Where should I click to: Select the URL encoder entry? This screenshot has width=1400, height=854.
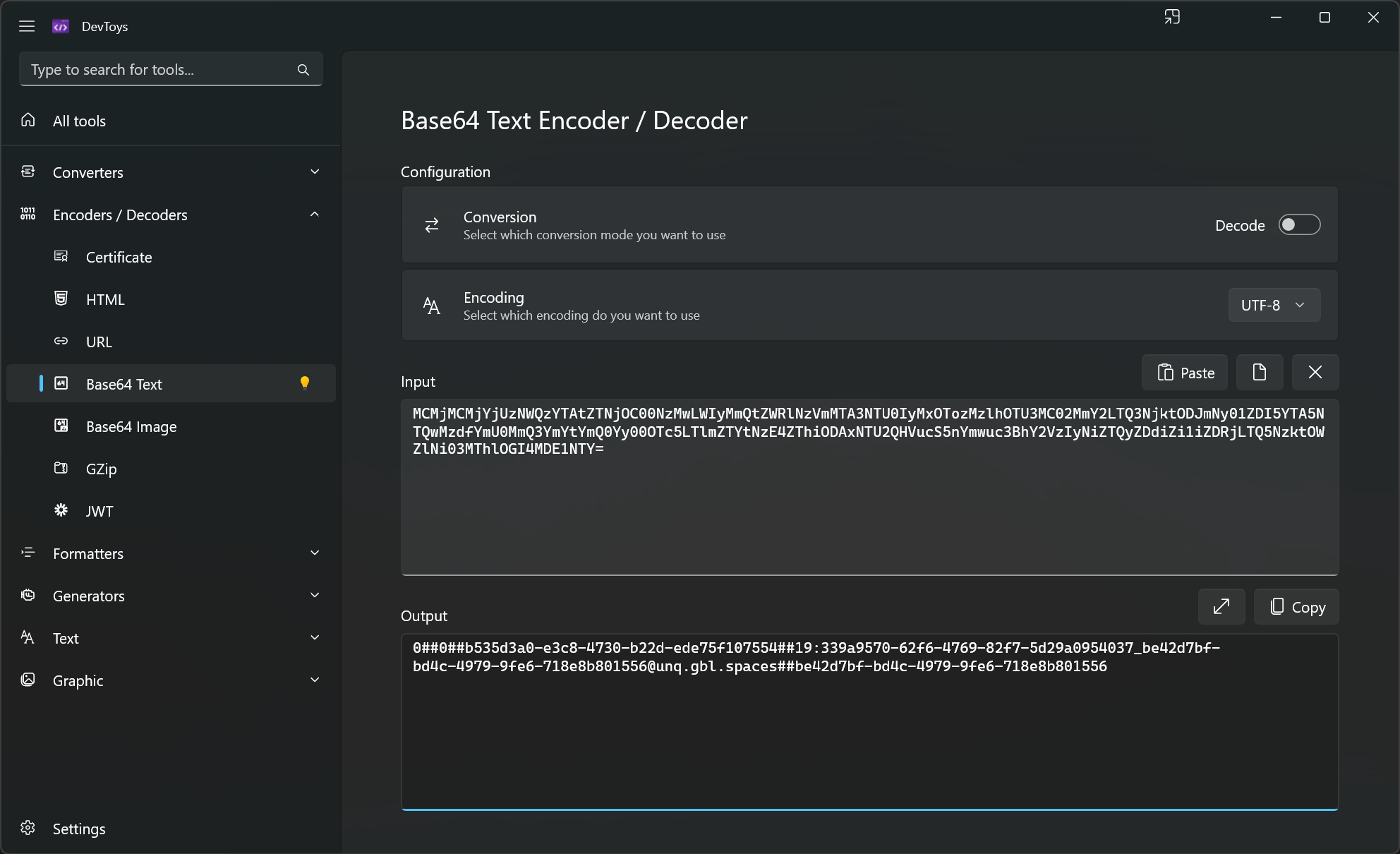pyautogui.click(x=171, y=342)
